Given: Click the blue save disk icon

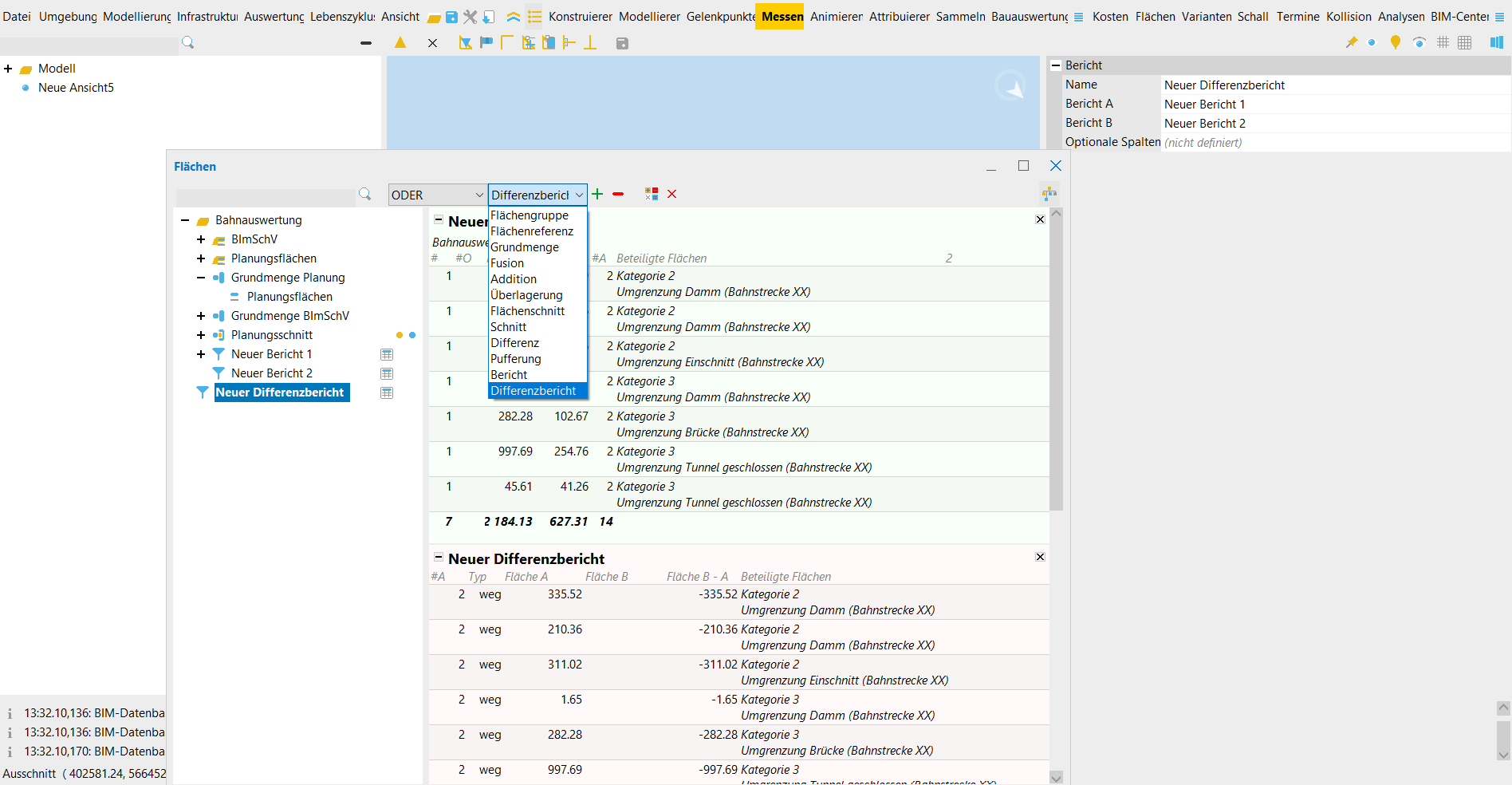Looking at the screenshot, I should [x=451, y=17].
